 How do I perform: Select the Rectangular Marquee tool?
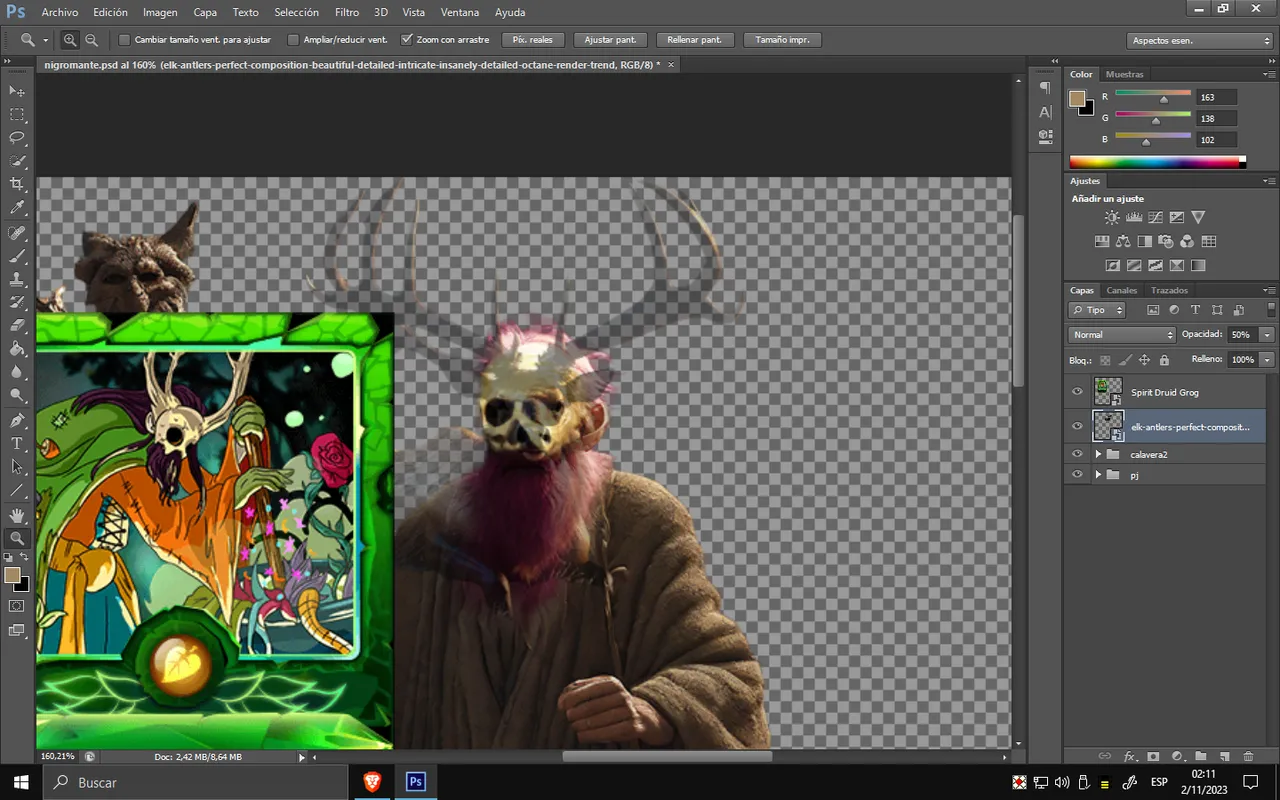click(x=17, y=115)
